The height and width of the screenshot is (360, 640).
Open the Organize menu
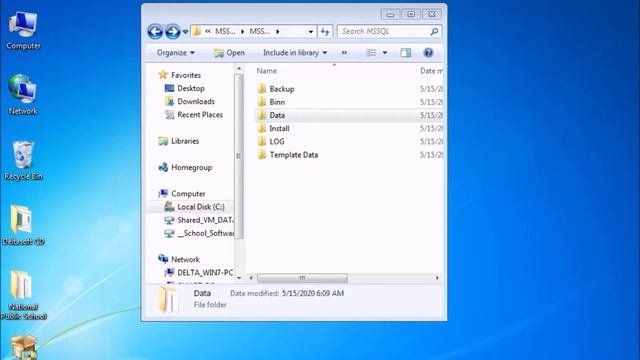pos(176,53)
